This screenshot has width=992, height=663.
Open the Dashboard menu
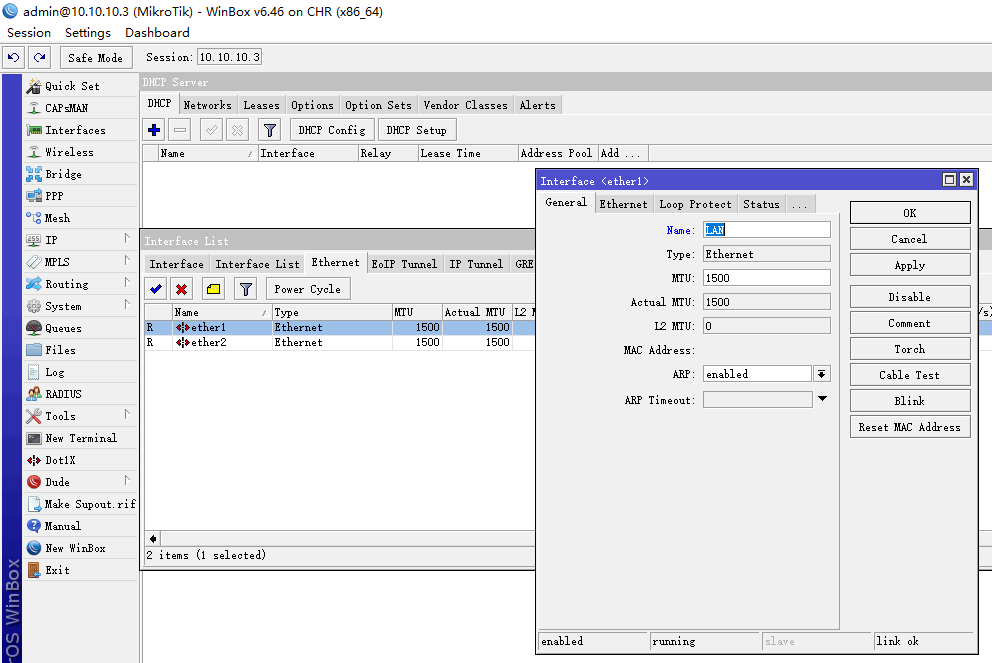point(157,33)
